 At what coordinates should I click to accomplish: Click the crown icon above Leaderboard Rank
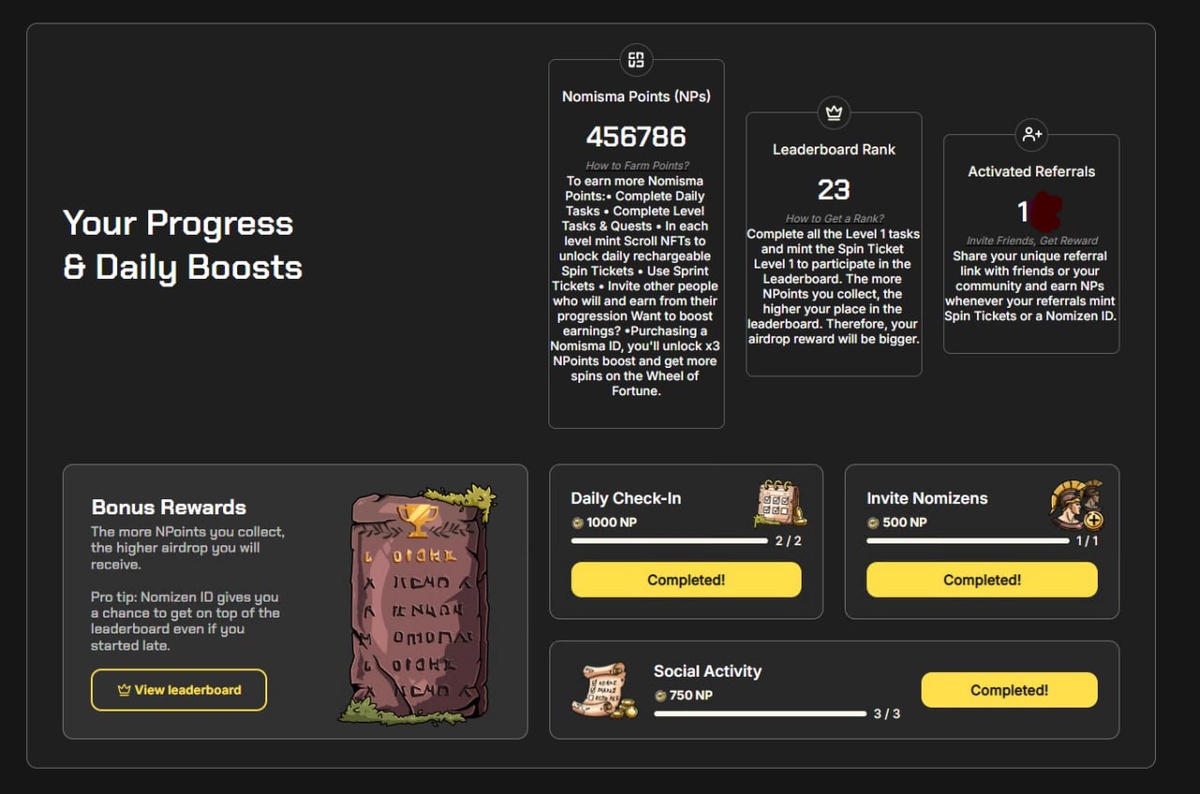point(834,113)
